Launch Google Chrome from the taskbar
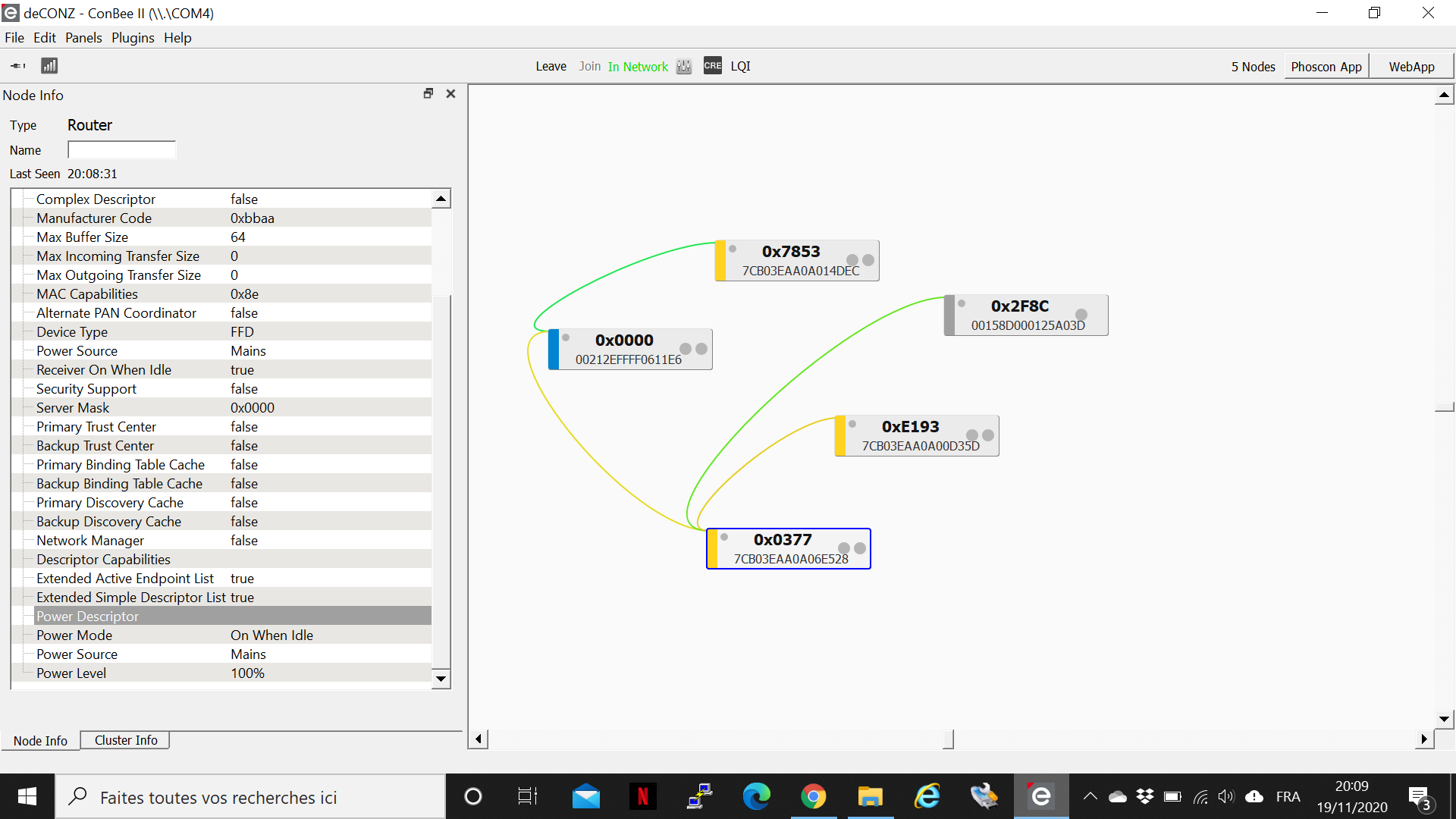The width and height of the screenshot is (1456, 819). (x=813, y=797)
